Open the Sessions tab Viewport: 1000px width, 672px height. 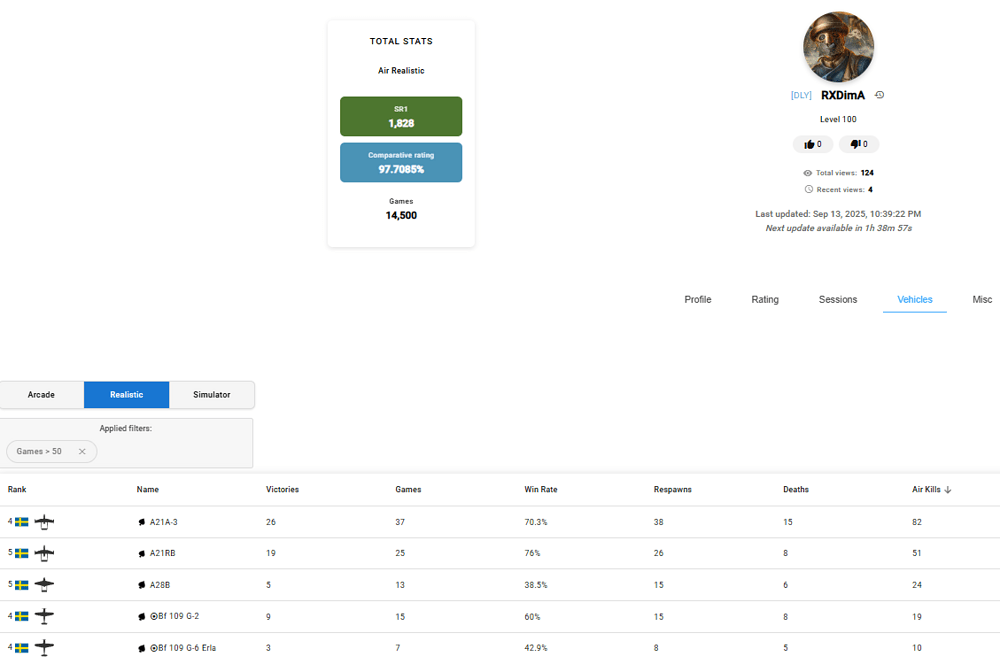click(x=837, y=300)
